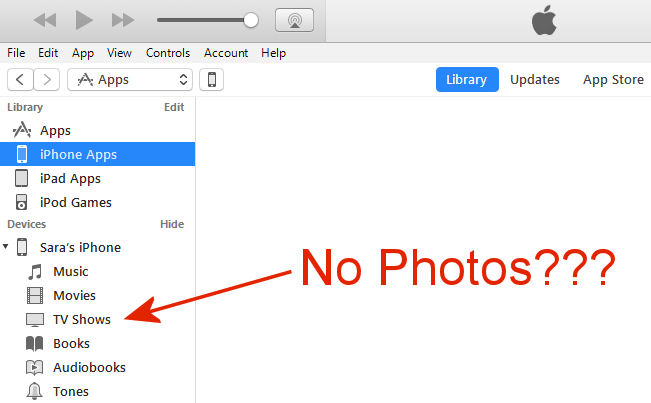
Task: Open the File menu
Action: (16, 53)
